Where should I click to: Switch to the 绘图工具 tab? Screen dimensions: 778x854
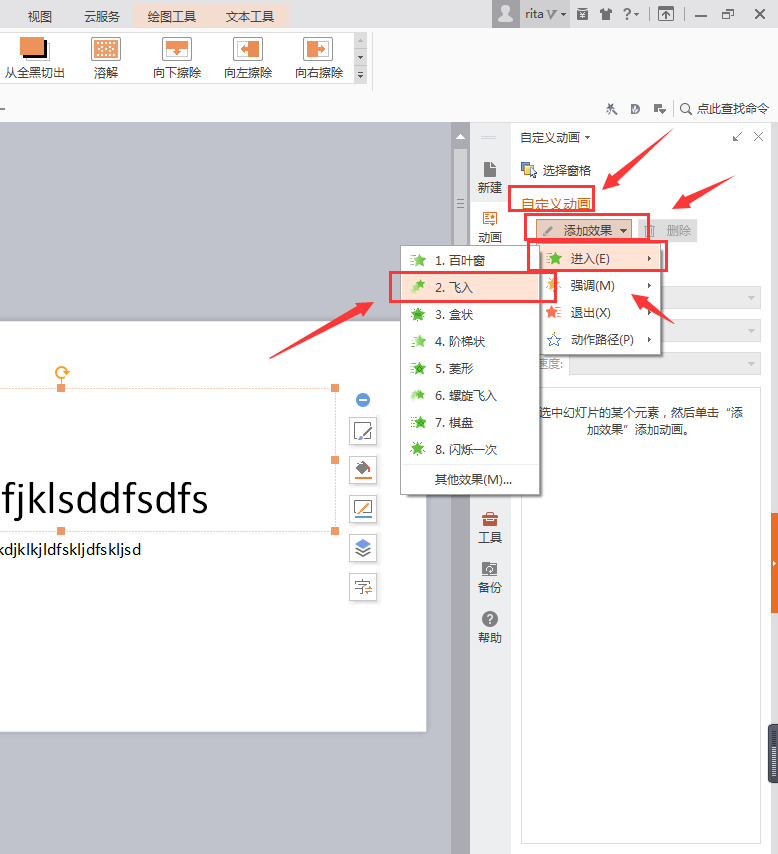[172, 16]
